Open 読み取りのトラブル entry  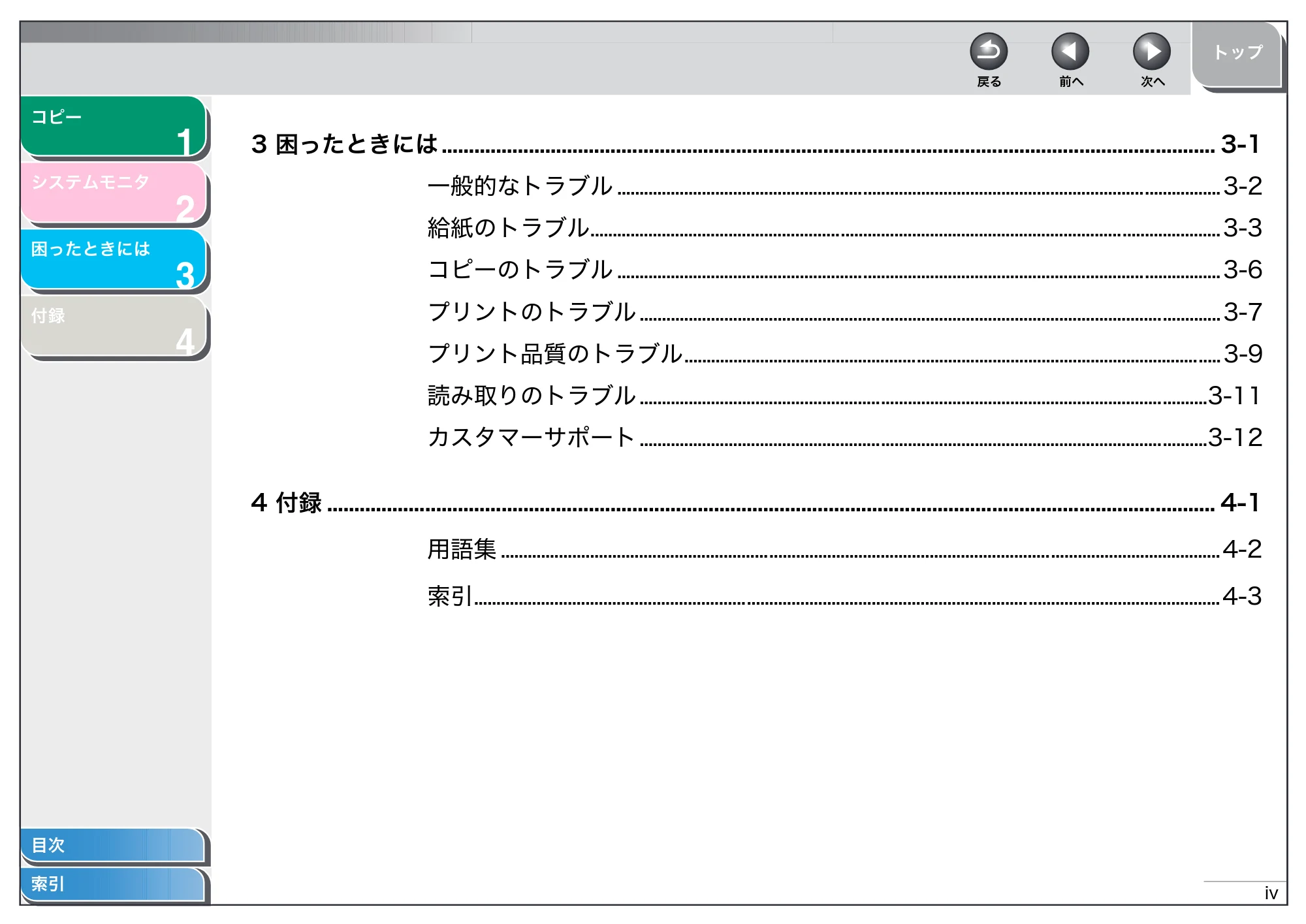tap(844, 395)
